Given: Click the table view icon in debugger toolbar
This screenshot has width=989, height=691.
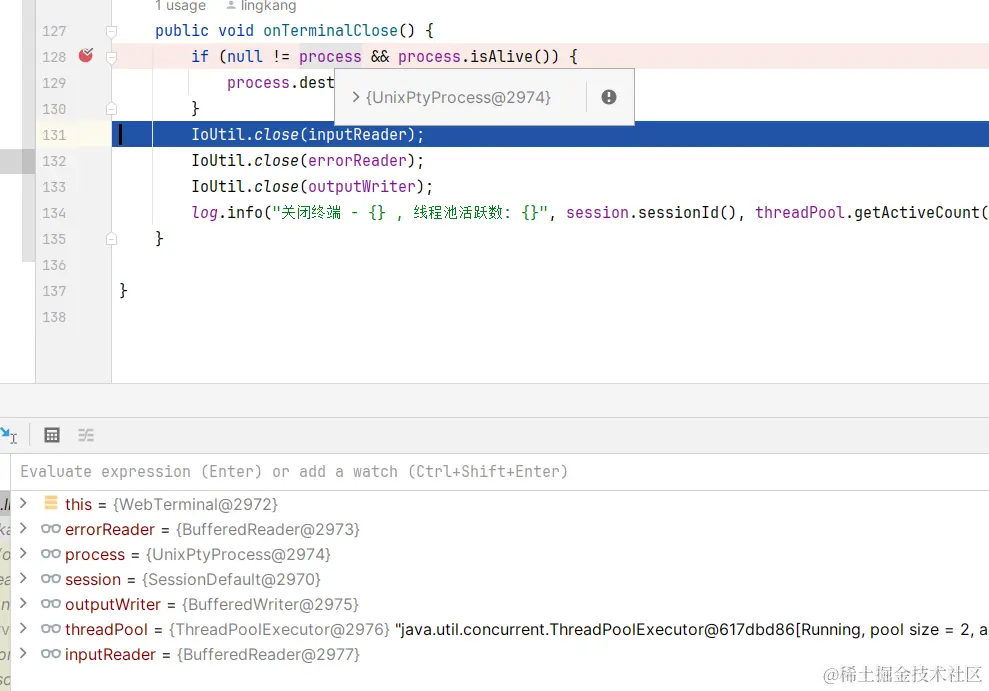Looking at the screenshot, I should pos(52,435).
